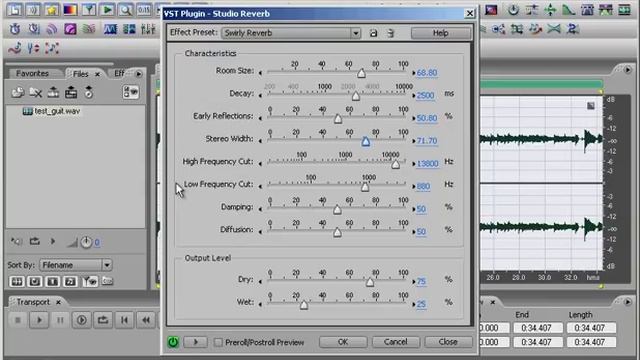Toggle show MIDI files filter button

[70, 281]
